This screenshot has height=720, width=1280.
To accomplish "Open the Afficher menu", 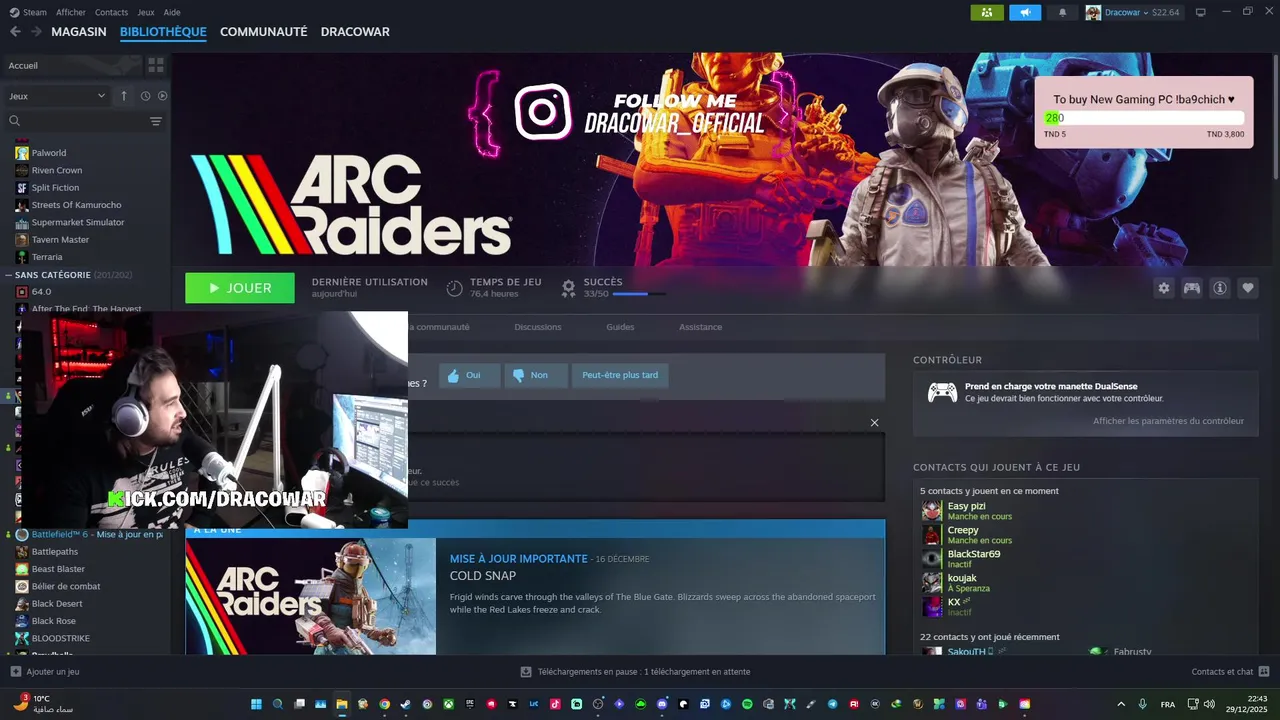I will 71,12.
